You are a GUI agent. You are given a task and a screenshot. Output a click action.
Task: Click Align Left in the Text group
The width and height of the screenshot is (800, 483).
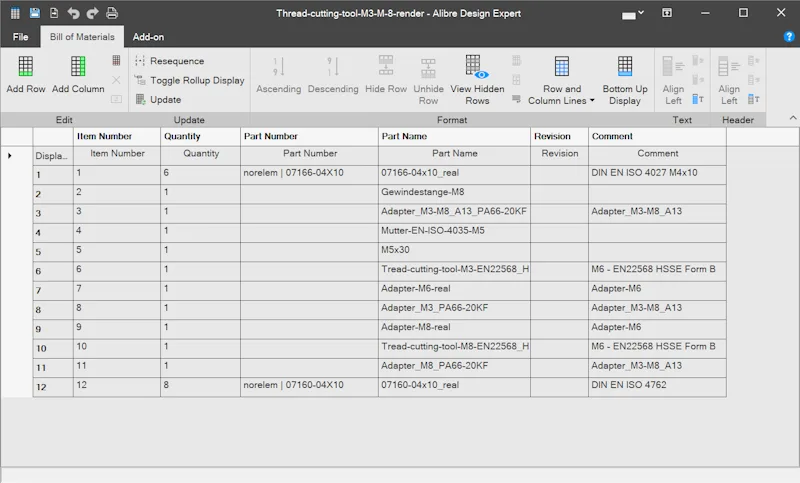(x=673, y=80)
